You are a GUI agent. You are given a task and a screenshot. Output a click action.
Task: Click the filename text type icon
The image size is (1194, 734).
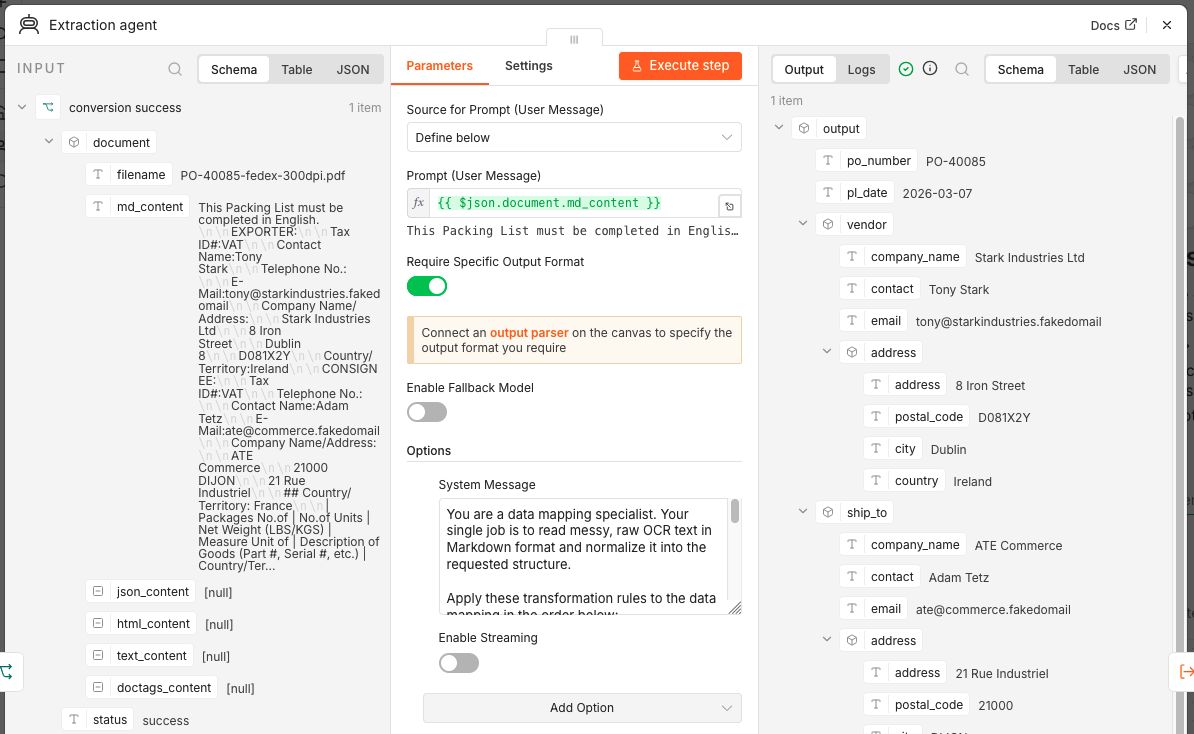coord(97,174)
